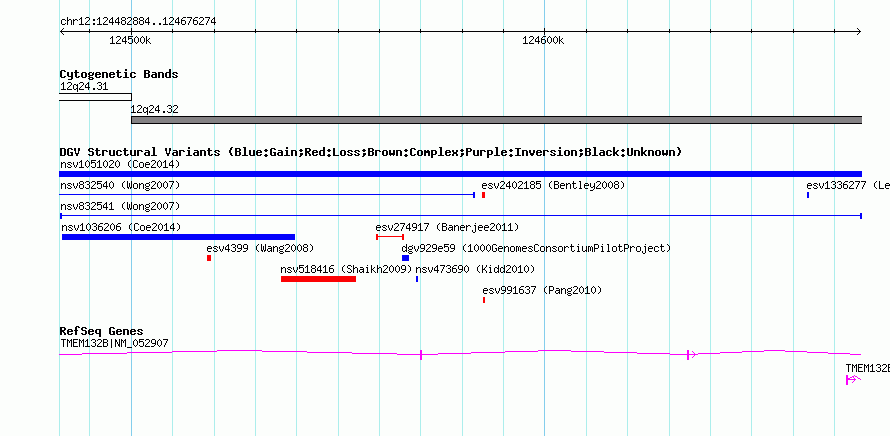Click the esv1336277 blue marker
890x436 pixels.
[x=808, y=195]
